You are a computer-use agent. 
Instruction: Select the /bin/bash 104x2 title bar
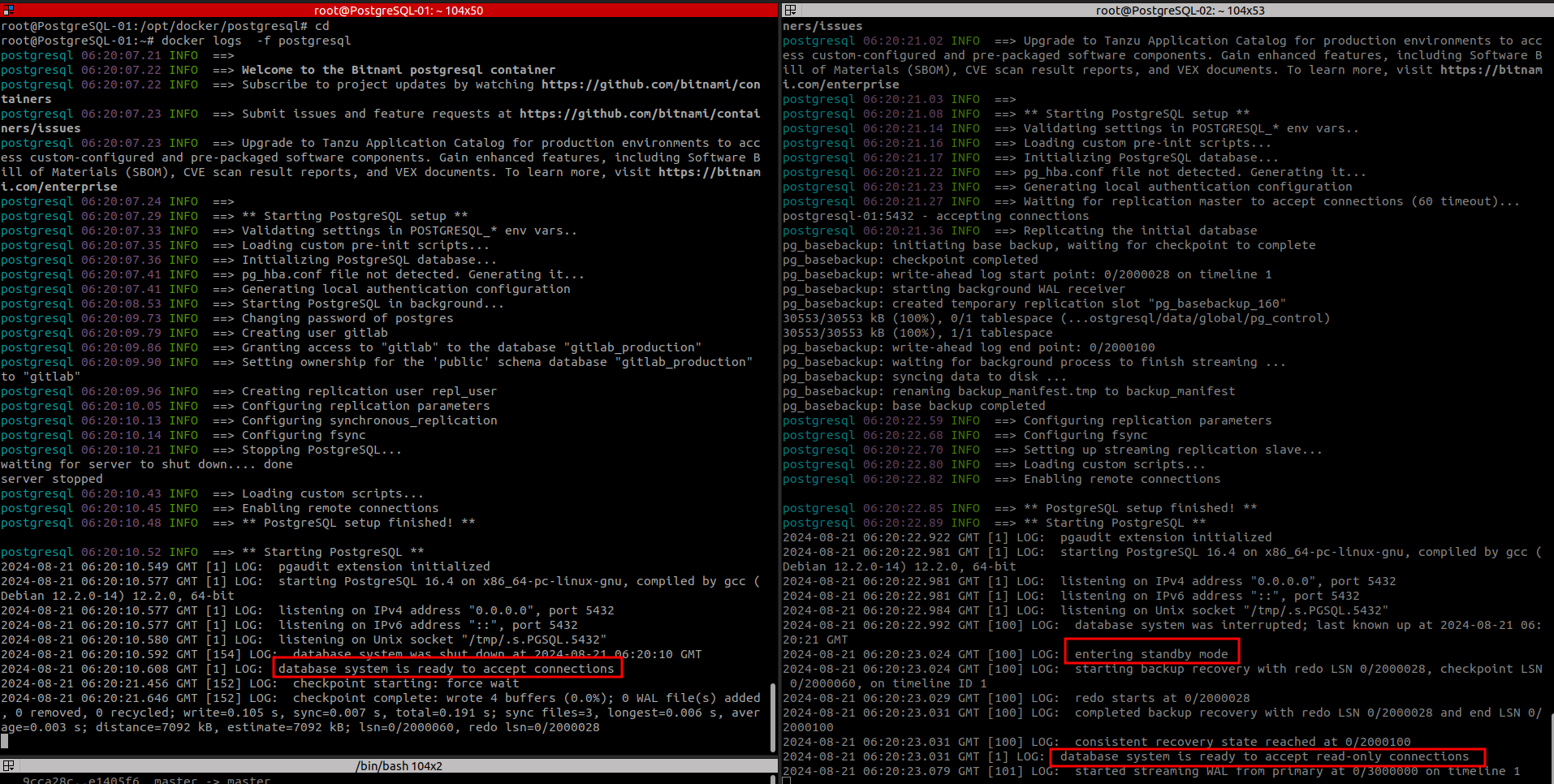[x=398, y=766]
